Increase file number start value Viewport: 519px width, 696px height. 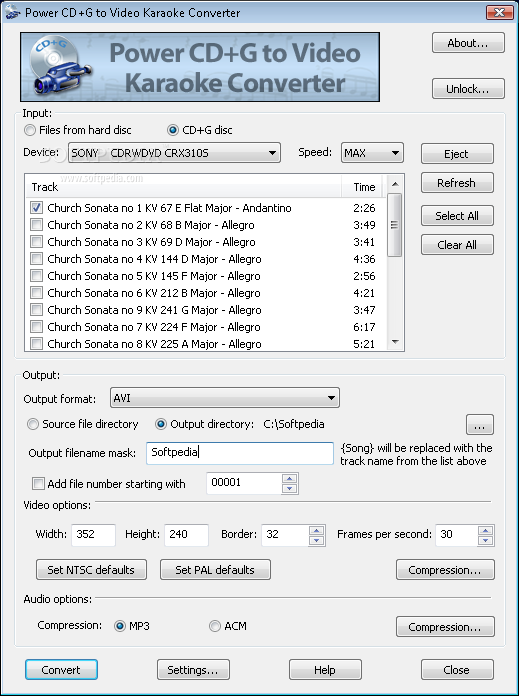289,478
